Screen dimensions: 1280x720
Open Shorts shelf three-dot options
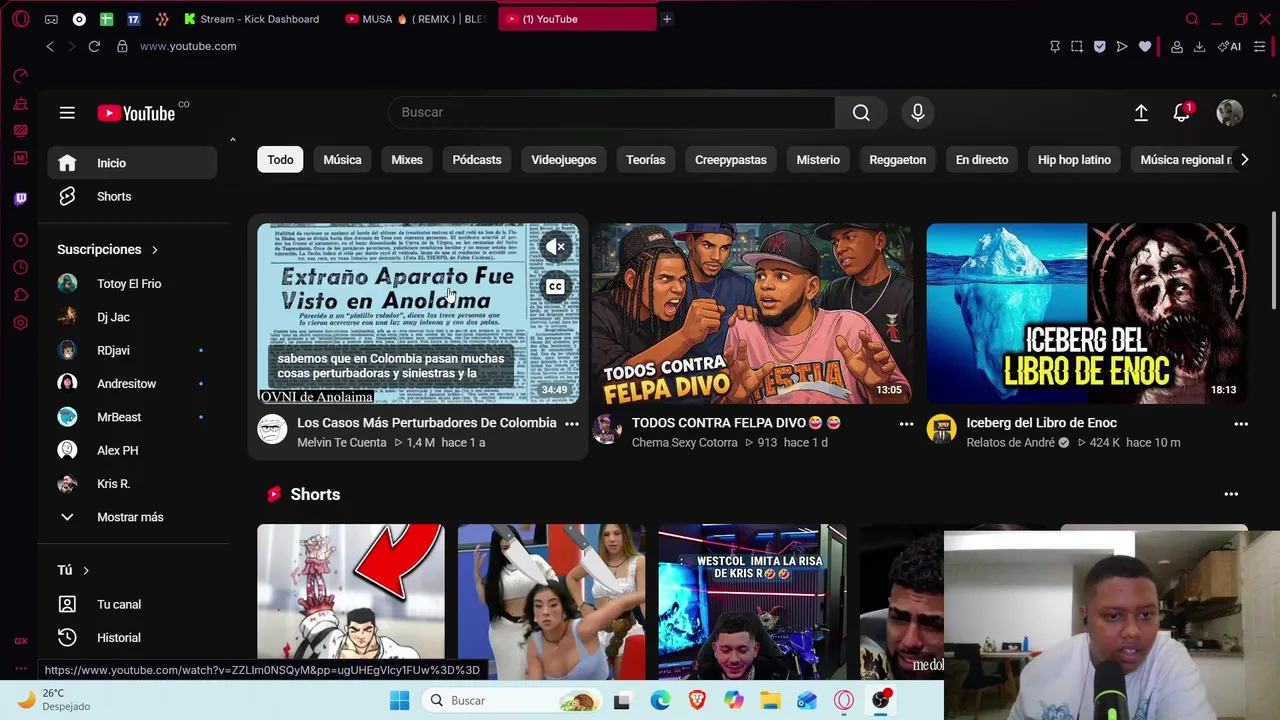tap(1231, 494)
